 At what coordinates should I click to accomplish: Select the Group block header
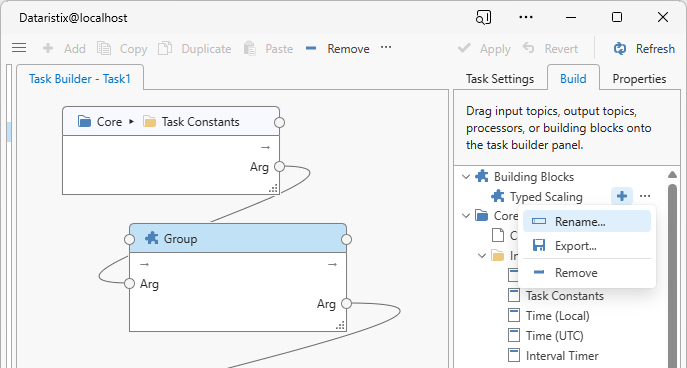tap(238, 238)
